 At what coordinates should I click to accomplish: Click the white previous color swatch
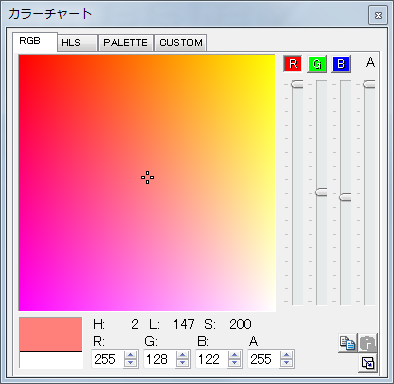[51, 360]
